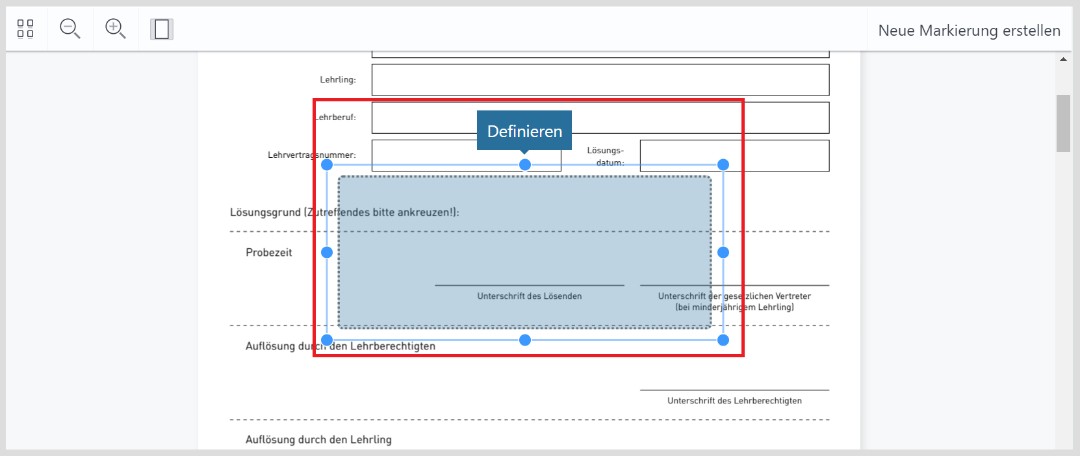Image resolution: width=1080 pixels, height=456 pixels.
Task: Grab the left-middle selection handle
Action: 327,253
